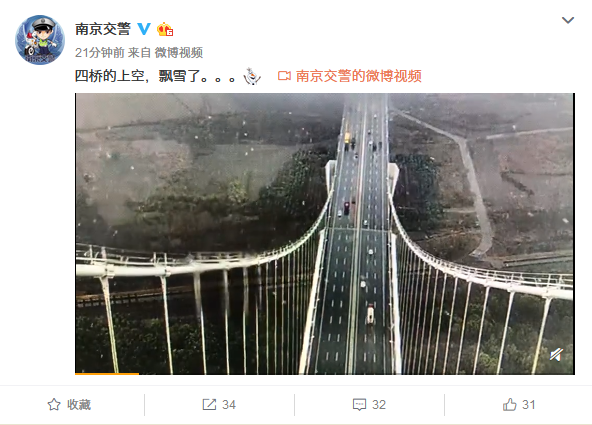Click the crown membership badge icon

click(x=165, y=29)
